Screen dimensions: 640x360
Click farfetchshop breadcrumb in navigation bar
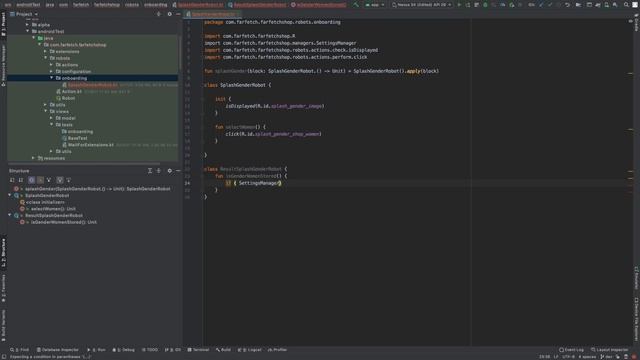[x=107, y=5]
